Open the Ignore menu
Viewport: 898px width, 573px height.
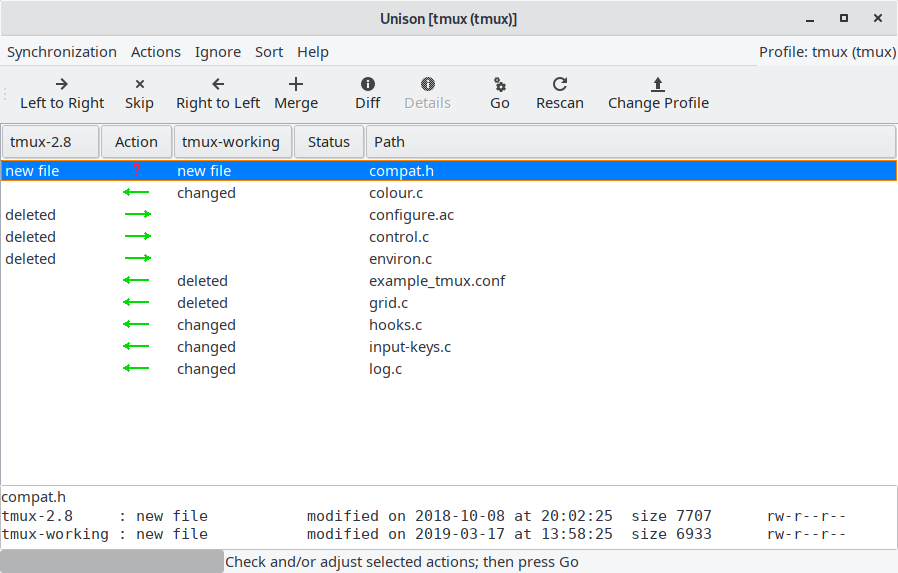[x=218, y=52]
